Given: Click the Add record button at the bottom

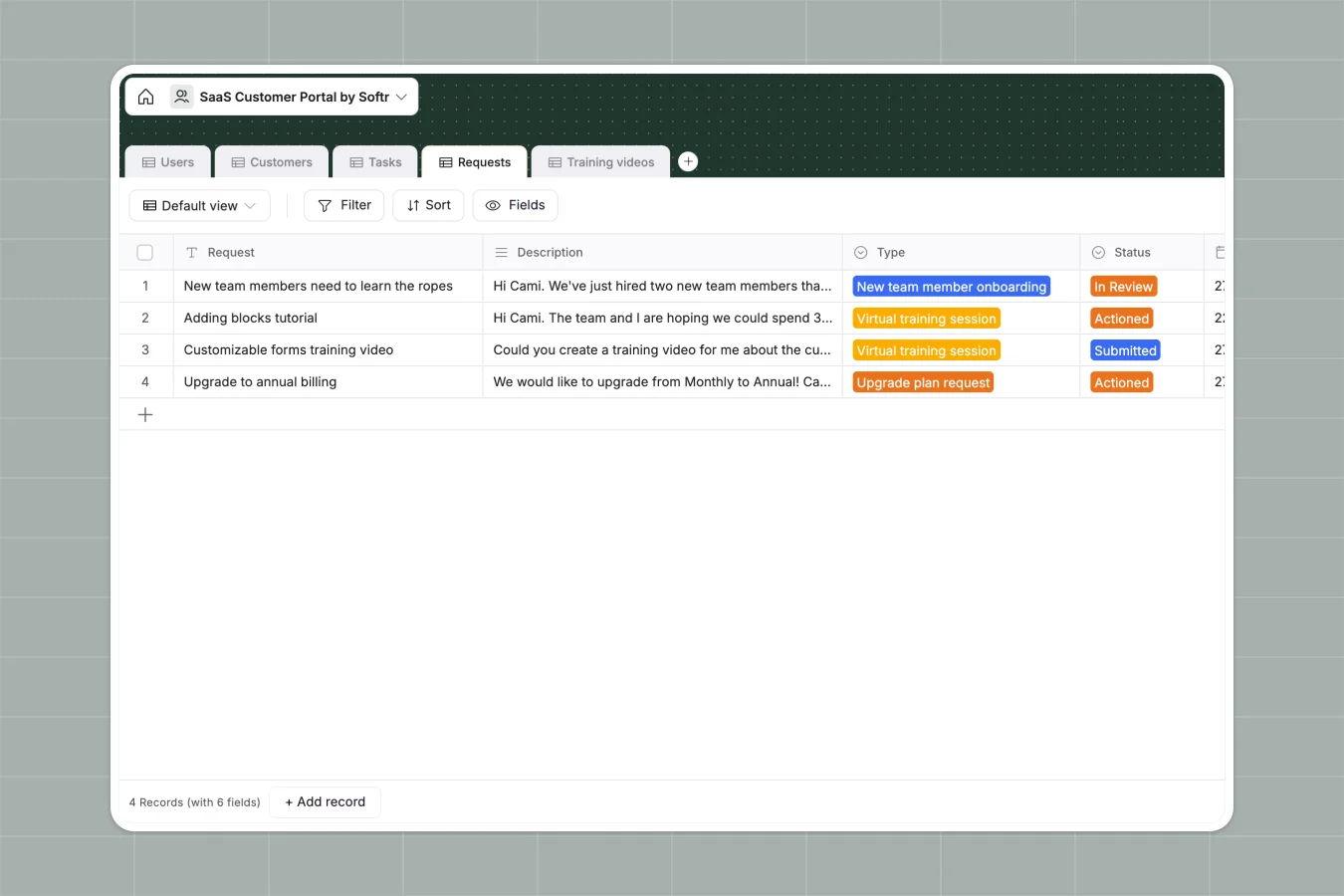Looking at the screenshot, I should tap(325, 801).
